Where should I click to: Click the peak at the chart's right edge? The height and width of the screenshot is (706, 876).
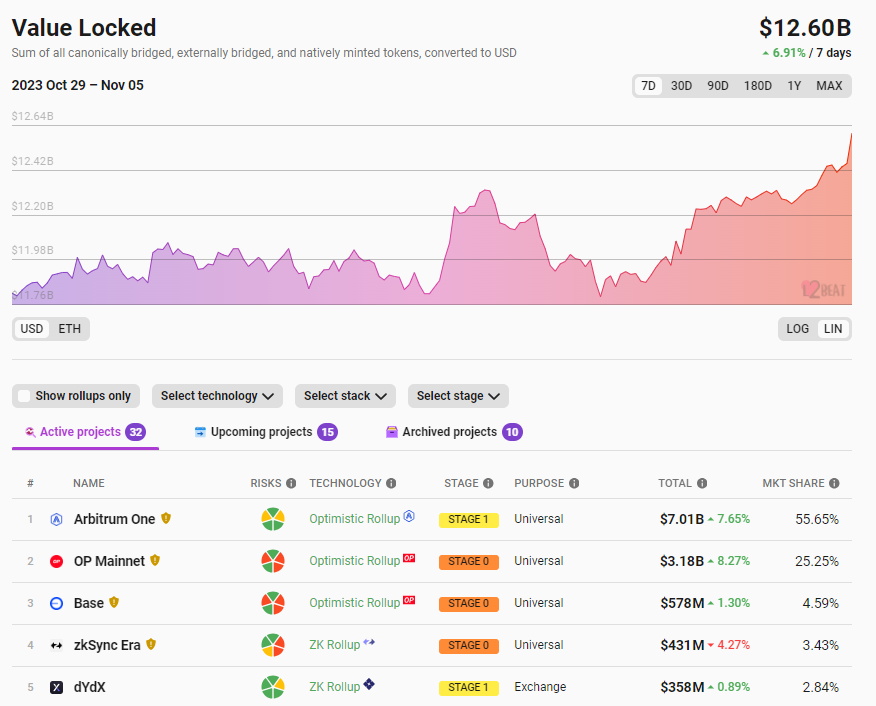point(851,135)
